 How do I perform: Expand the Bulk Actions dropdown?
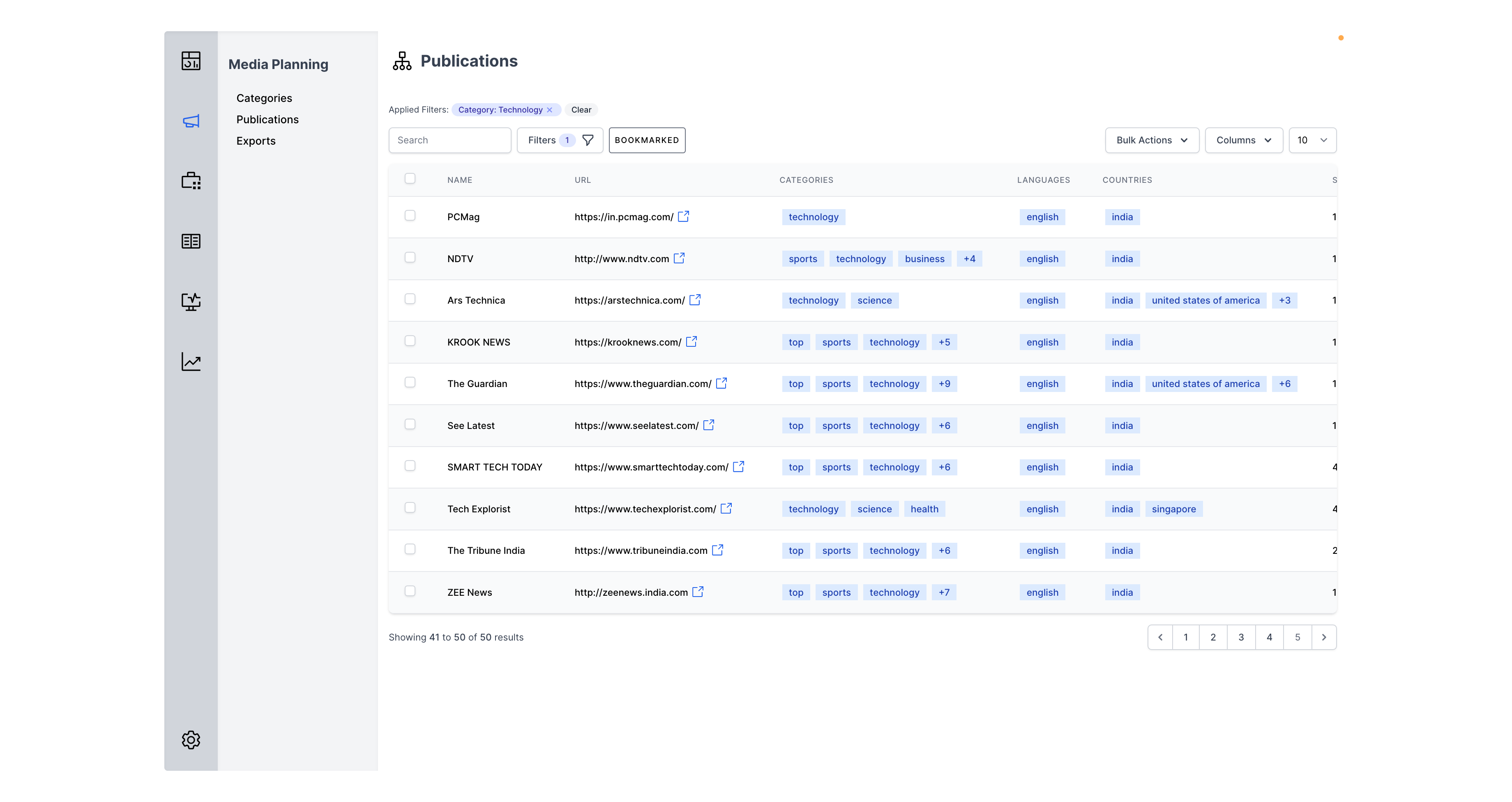pos(1152,141)
